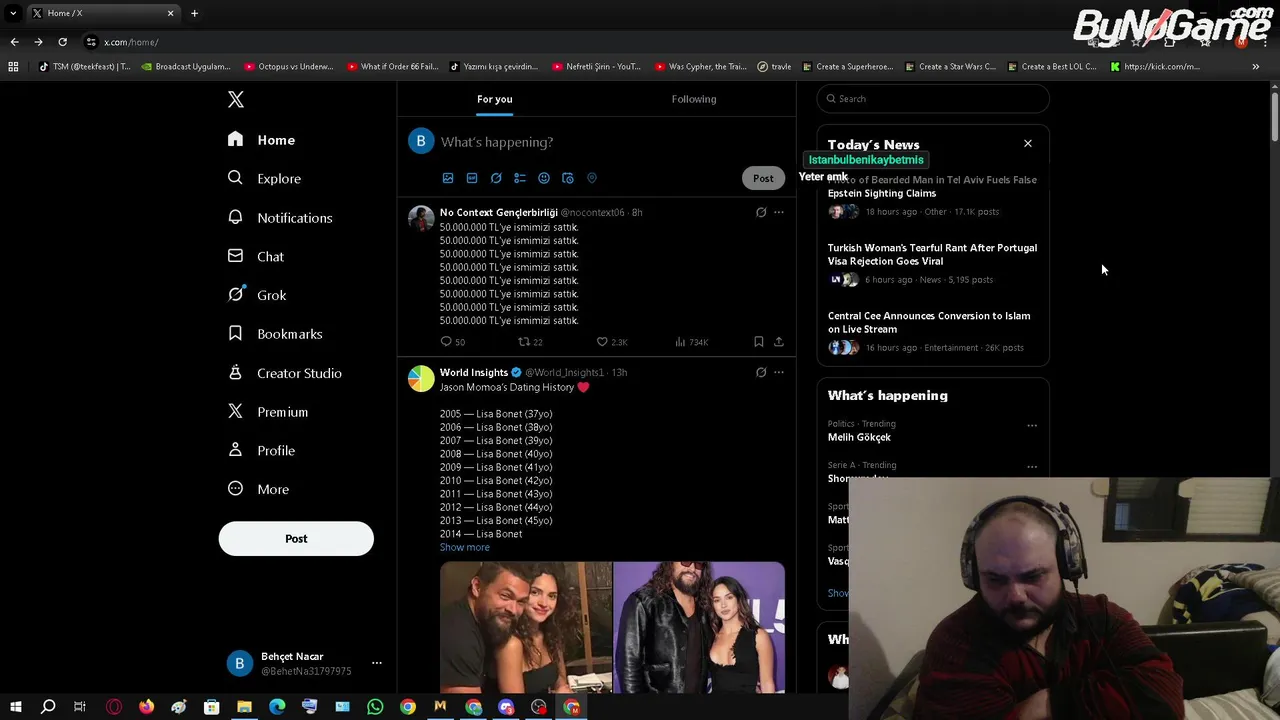The width and height of the screenshot is (1280, 720).
Task: Go back in browser
Action: pos(14,42)
